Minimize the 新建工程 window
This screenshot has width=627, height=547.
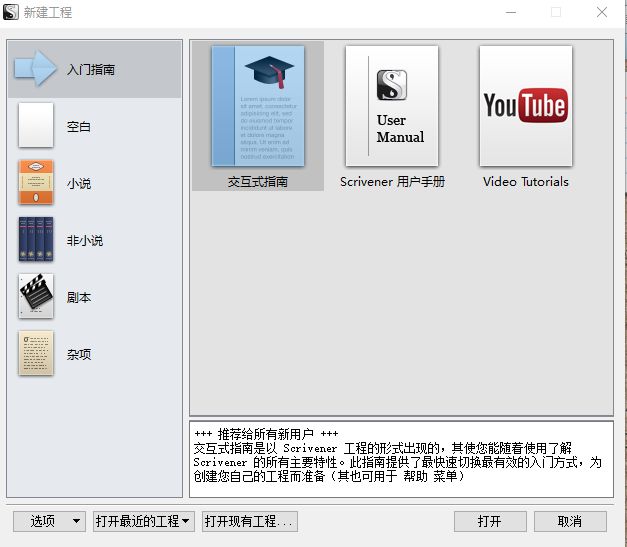click(x=511, y=12)
